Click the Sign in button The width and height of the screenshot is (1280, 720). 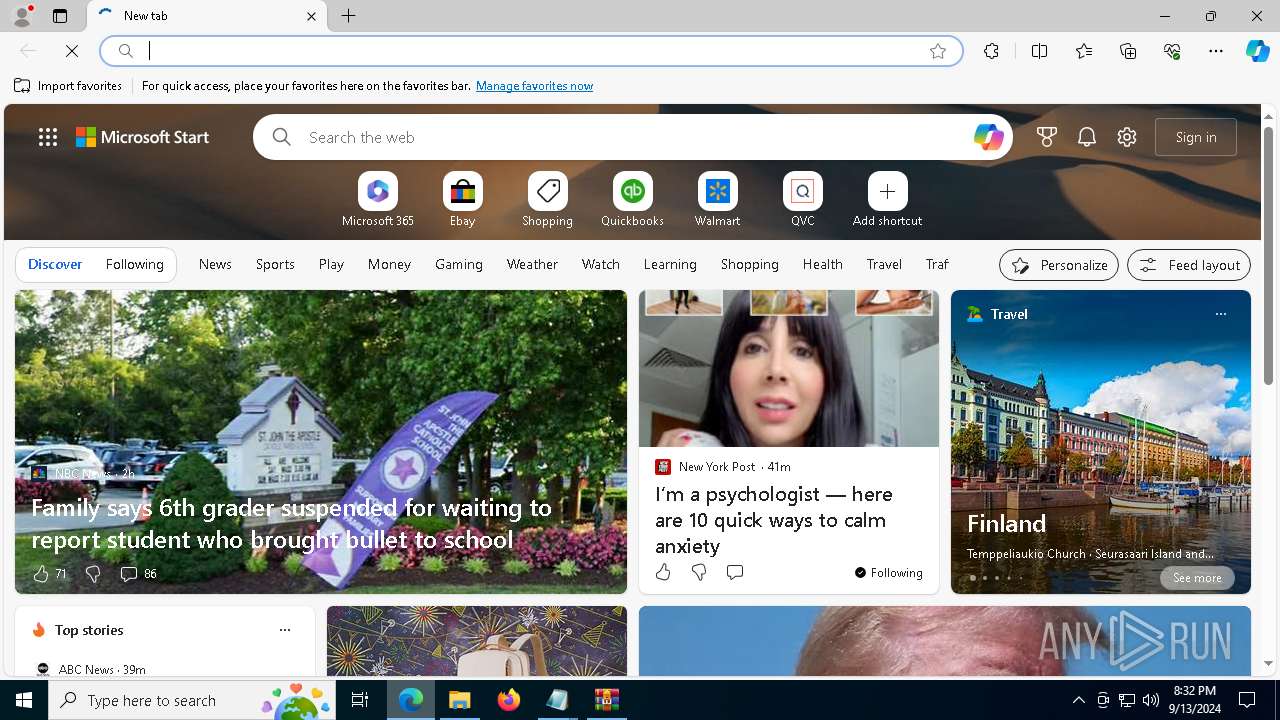click(x=1196, y=137)
